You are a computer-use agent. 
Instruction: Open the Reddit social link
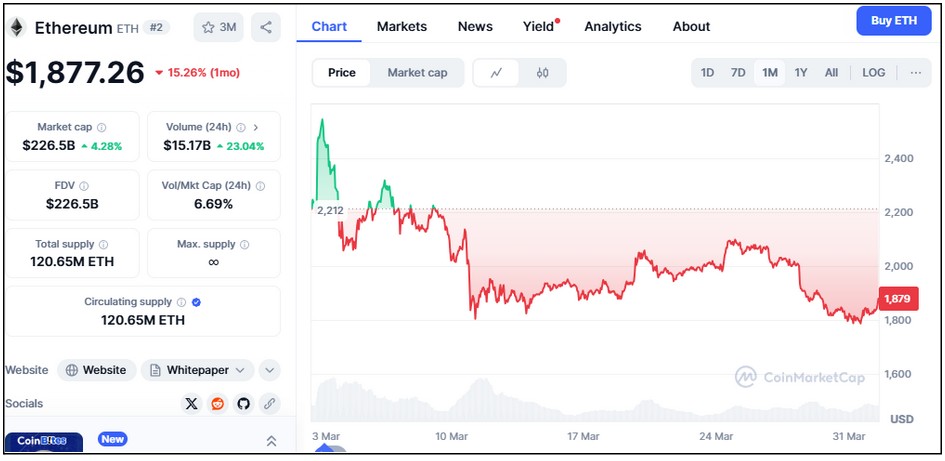coord(218,404)
